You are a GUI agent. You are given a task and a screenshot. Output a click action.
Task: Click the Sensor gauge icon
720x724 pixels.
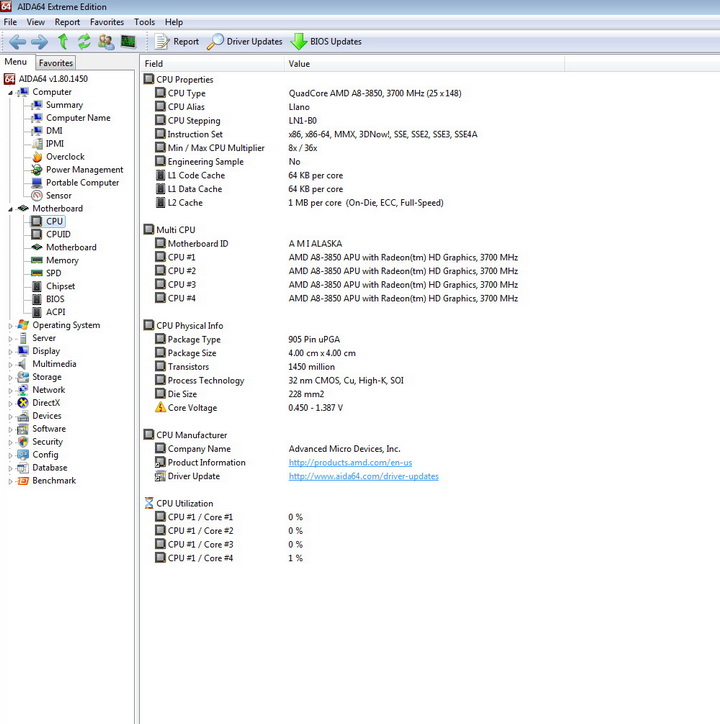pyautogui.click(x=37, y=196)
